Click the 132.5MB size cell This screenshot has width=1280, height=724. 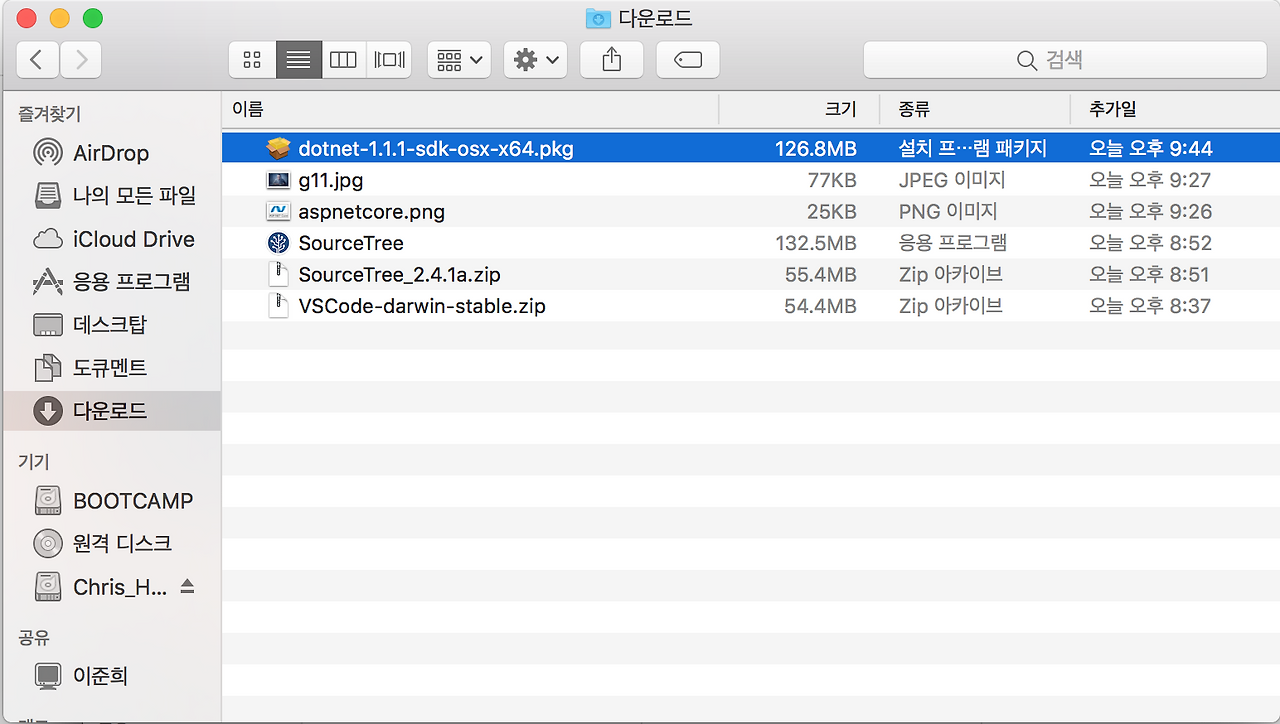point(815,243)
